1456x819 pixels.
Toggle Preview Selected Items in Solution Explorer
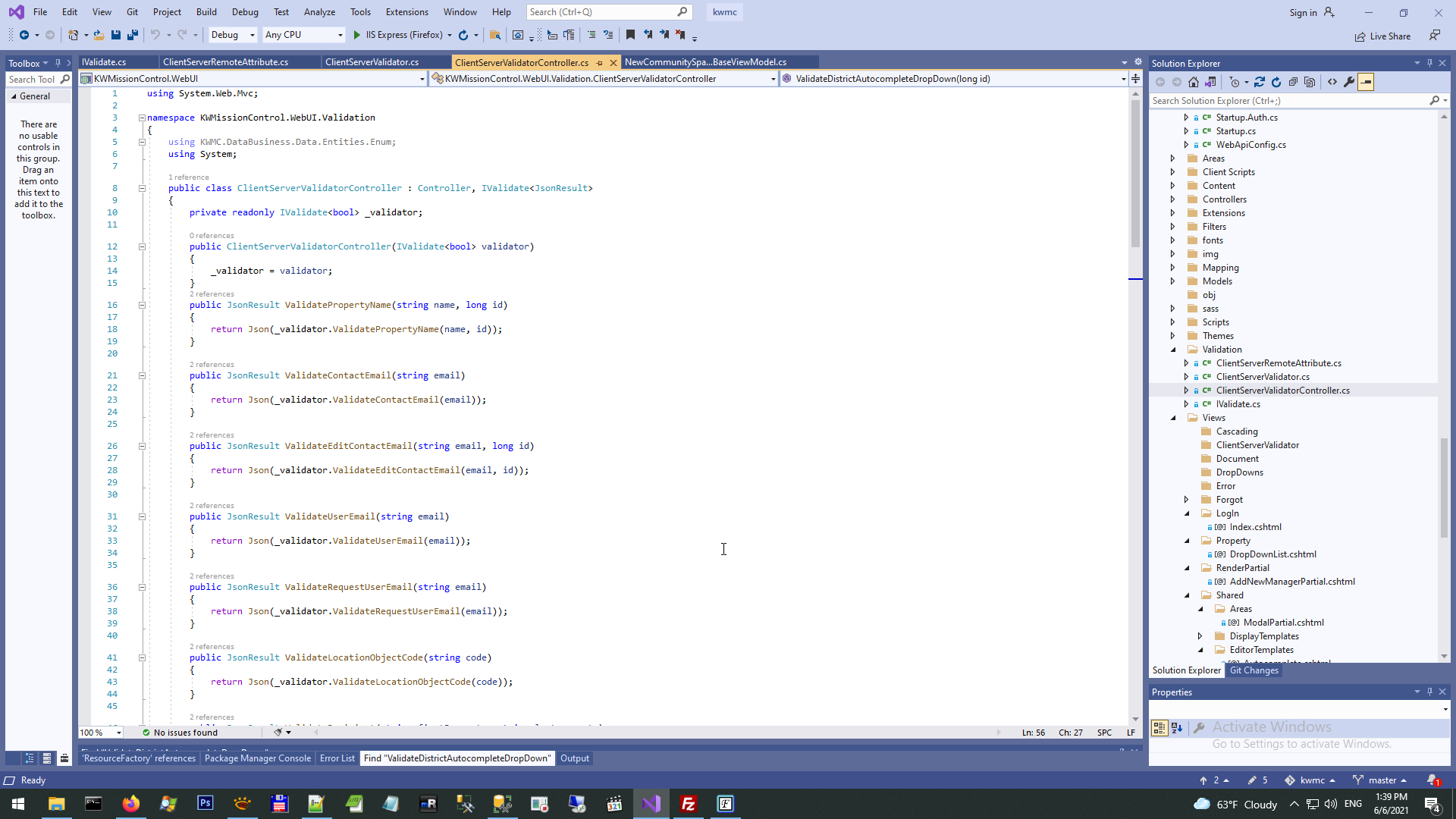tap(1366, 82)
